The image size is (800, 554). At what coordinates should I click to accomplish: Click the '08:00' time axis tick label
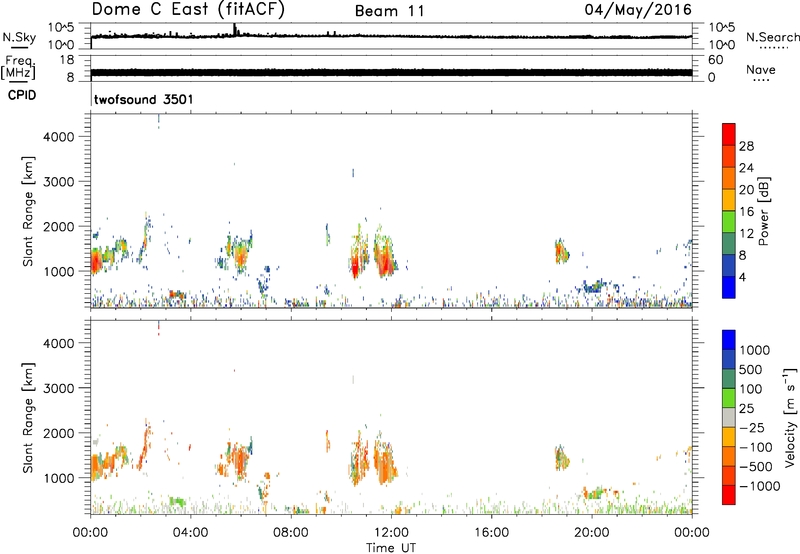point(290,533)
